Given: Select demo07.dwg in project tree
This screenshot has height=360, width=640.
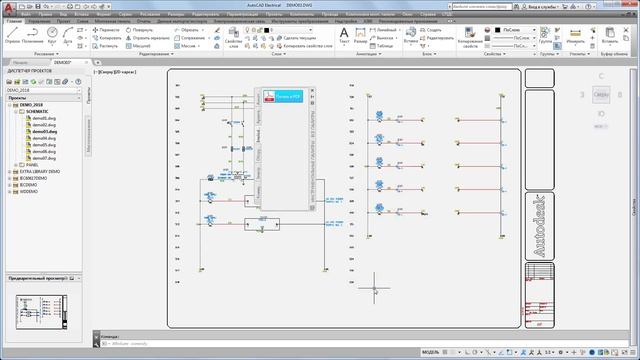Looking at the screenshot, I should click(44, 158).
